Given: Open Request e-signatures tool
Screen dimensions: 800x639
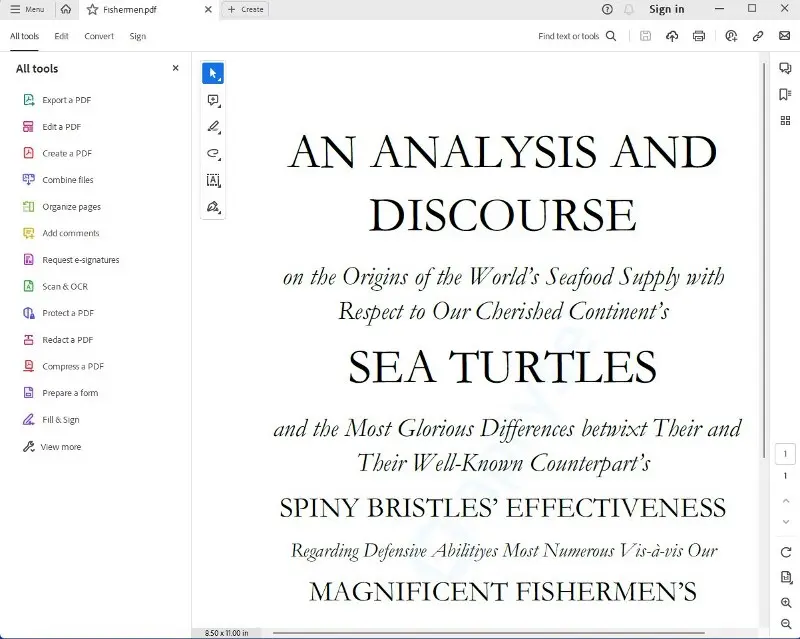Looking at the screenshot, I should coord(71,260).
